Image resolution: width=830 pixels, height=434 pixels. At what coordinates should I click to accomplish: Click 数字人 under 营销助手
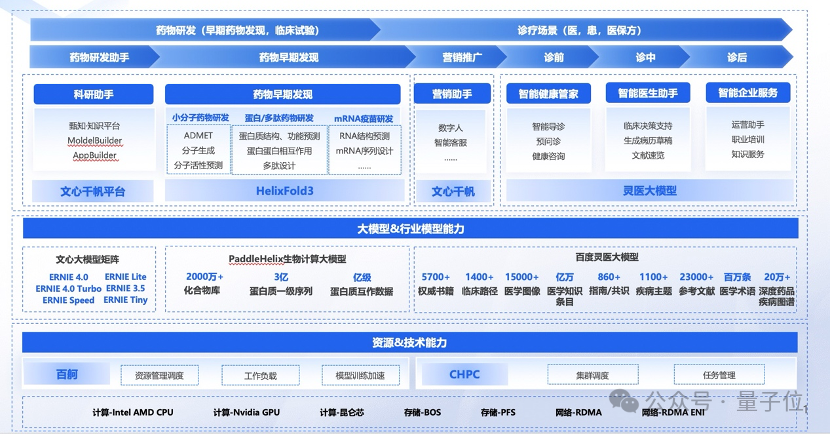click(x=450, y=128)
